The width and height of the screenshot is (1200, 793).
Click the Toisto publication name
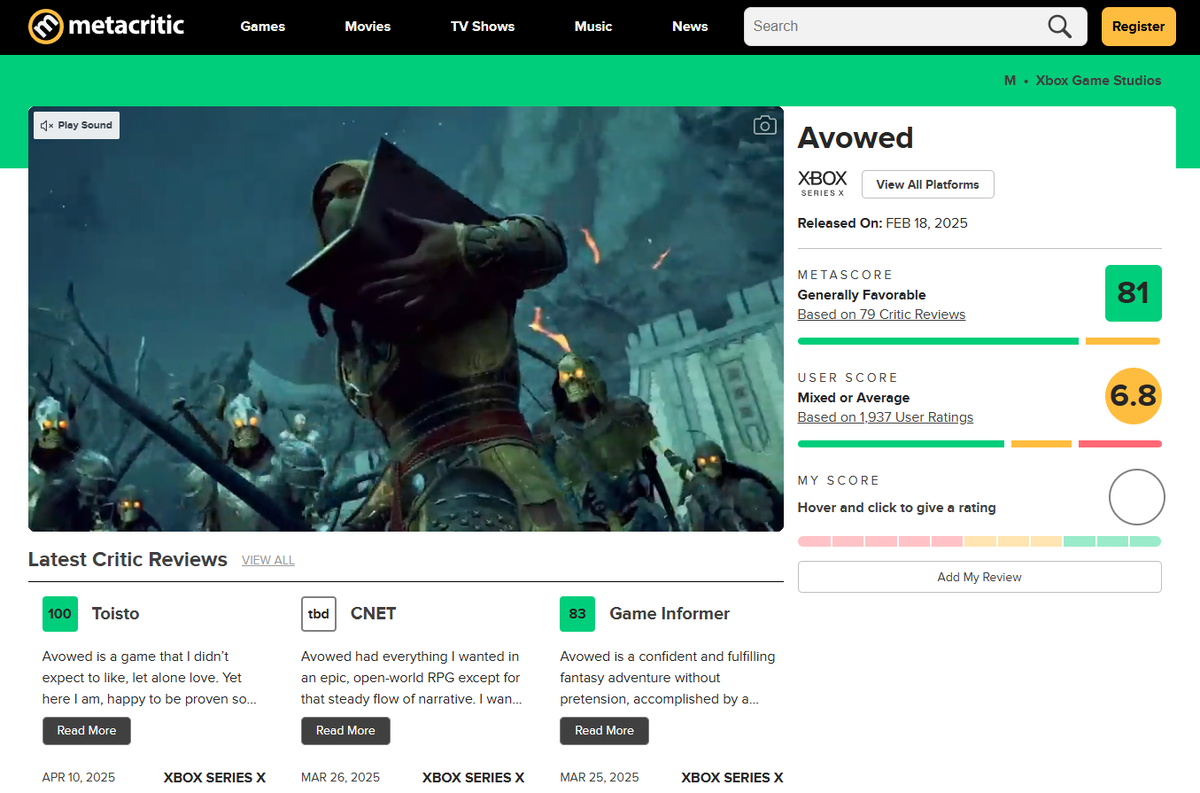[x=116, y=614]
